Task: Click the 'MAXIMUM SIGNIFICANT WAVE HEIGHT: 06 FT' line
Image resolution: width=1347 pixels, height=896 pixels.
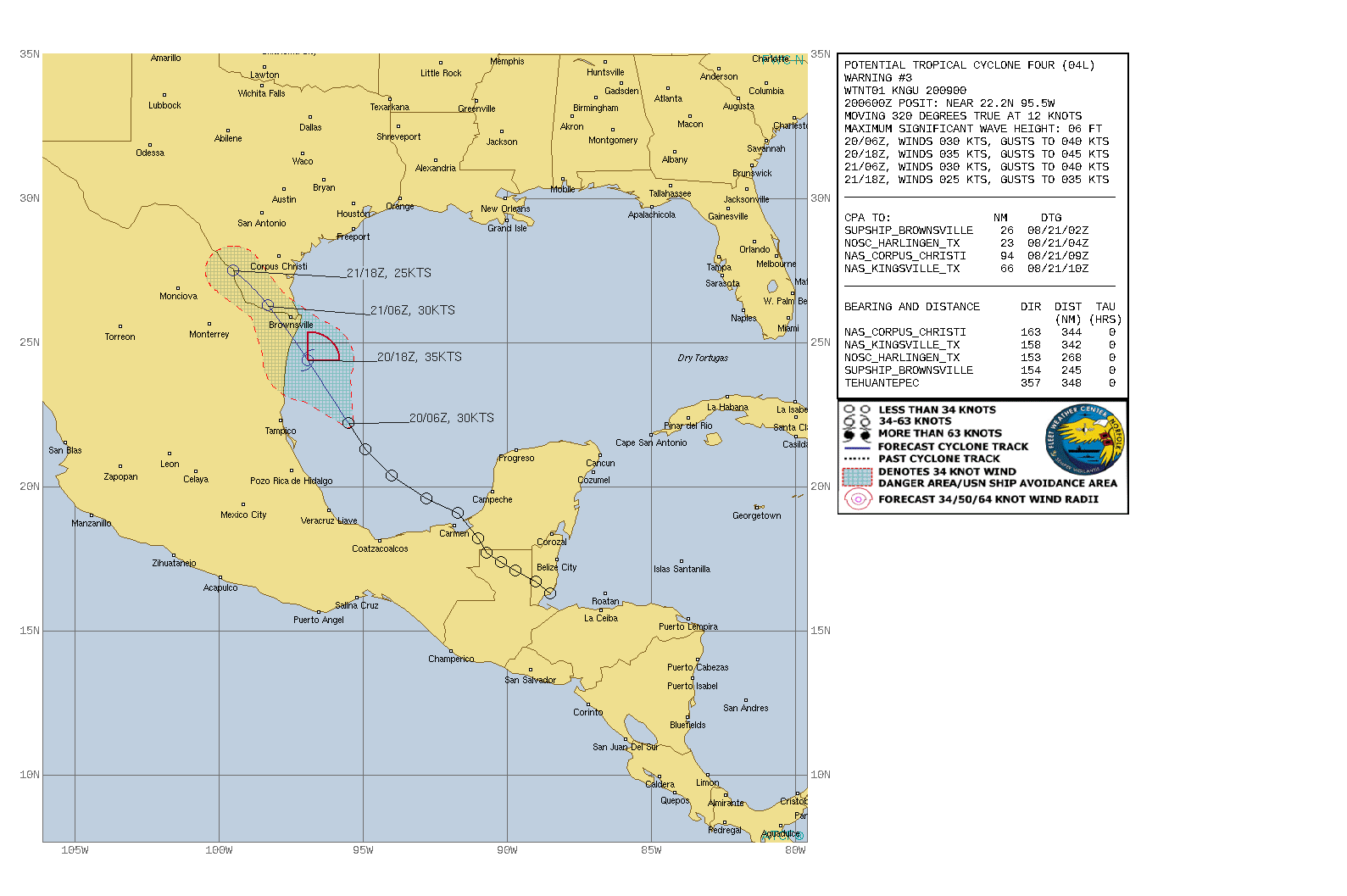Action: [x=973, y=129]
